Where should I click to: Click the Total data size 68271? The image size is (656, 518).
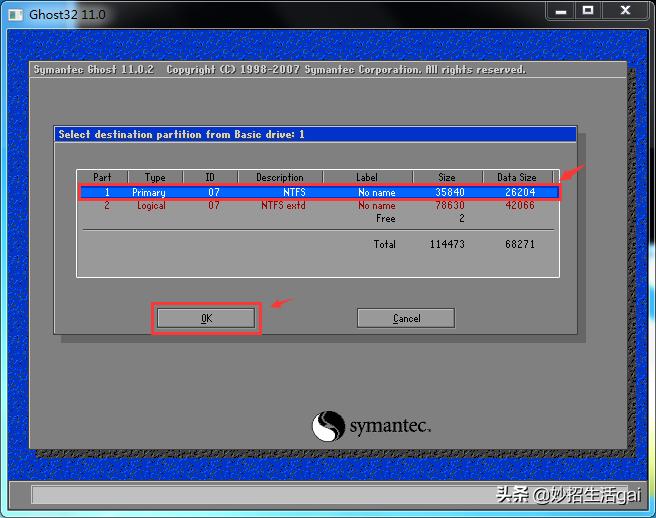click(x=520, y=244)
